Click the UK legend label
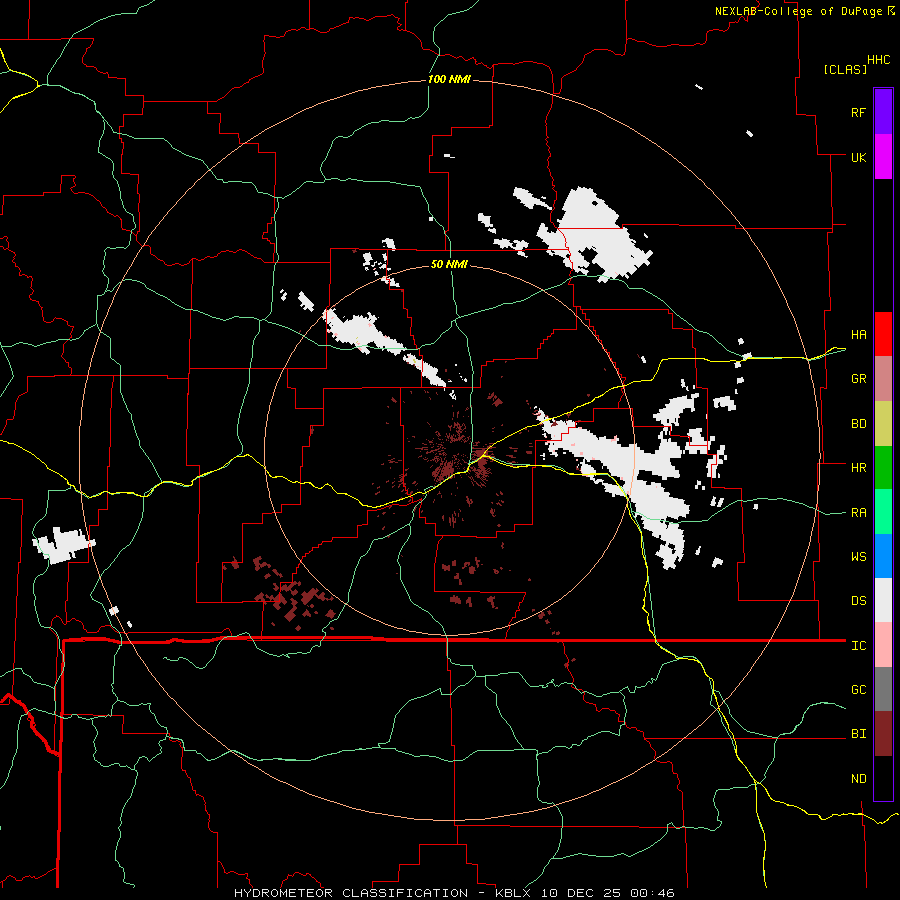Screen dimensions: 900x900 [x=858, y=157]
